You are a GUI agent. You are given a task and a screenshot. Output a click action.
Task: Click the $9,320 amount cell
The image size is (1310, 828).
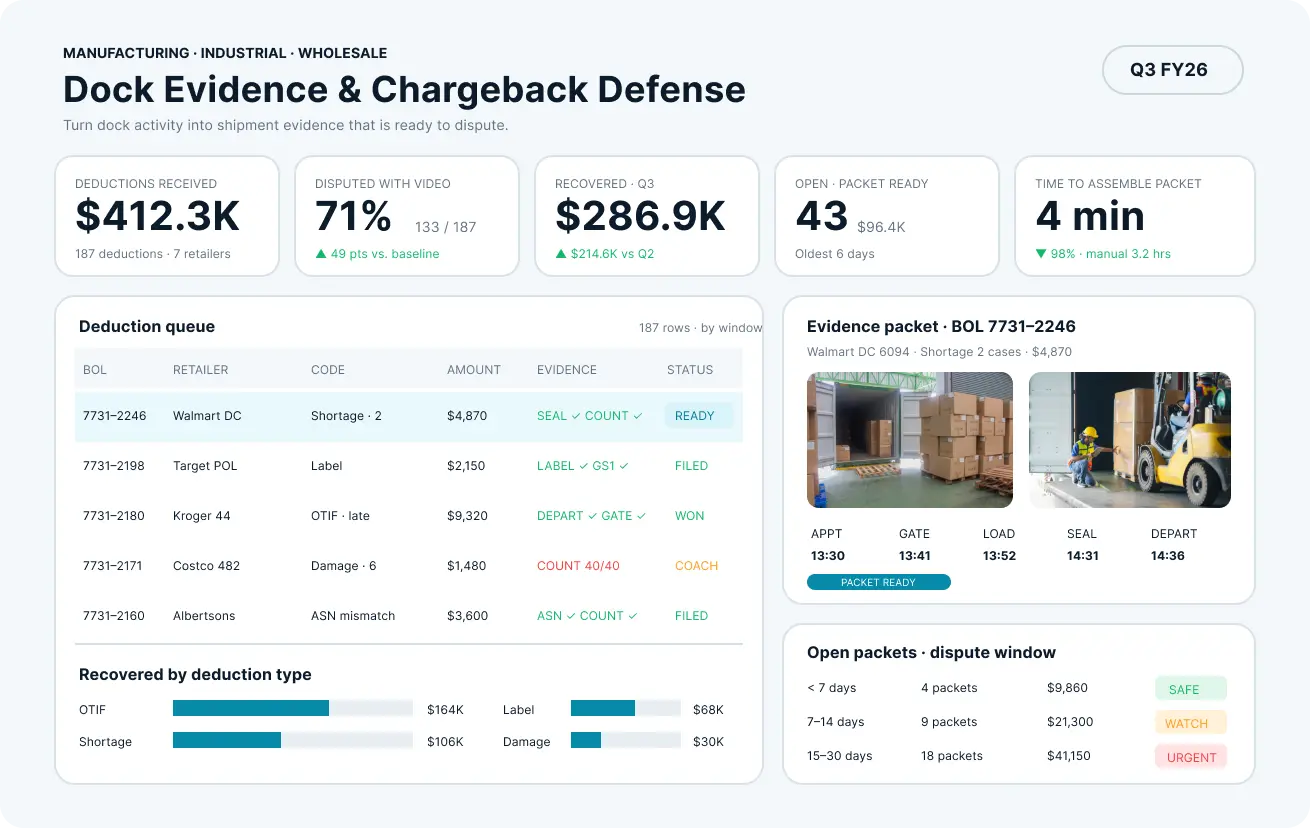(467, 516)
